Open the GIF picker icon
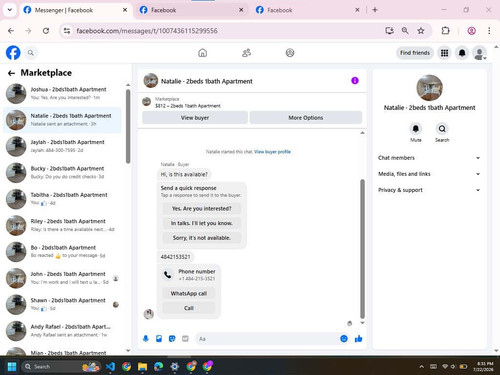Viewport: 500px width, 375px height. [185, 339]
